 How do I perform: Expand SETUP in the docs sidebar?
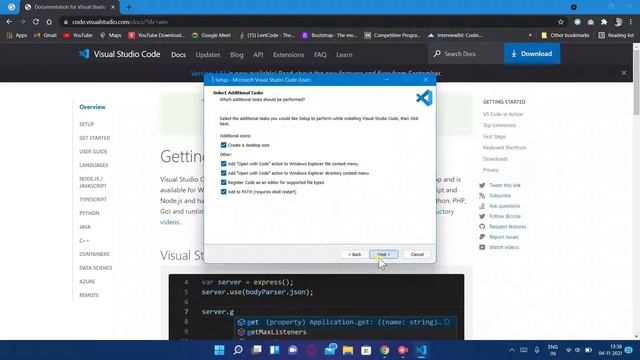click(x=87, y=124)
